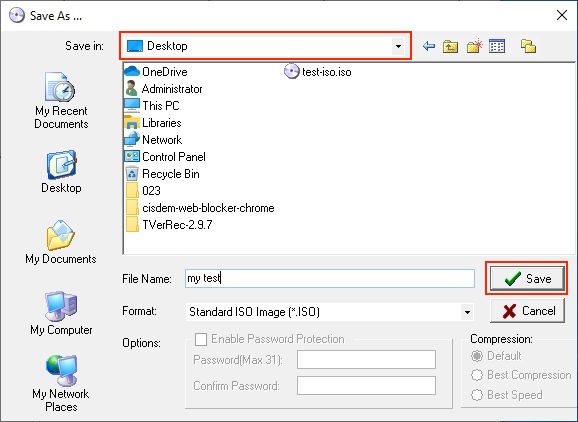Select Best Speed radio option
The height and width of the screenshot is (422, 578).
pos(477,395)
